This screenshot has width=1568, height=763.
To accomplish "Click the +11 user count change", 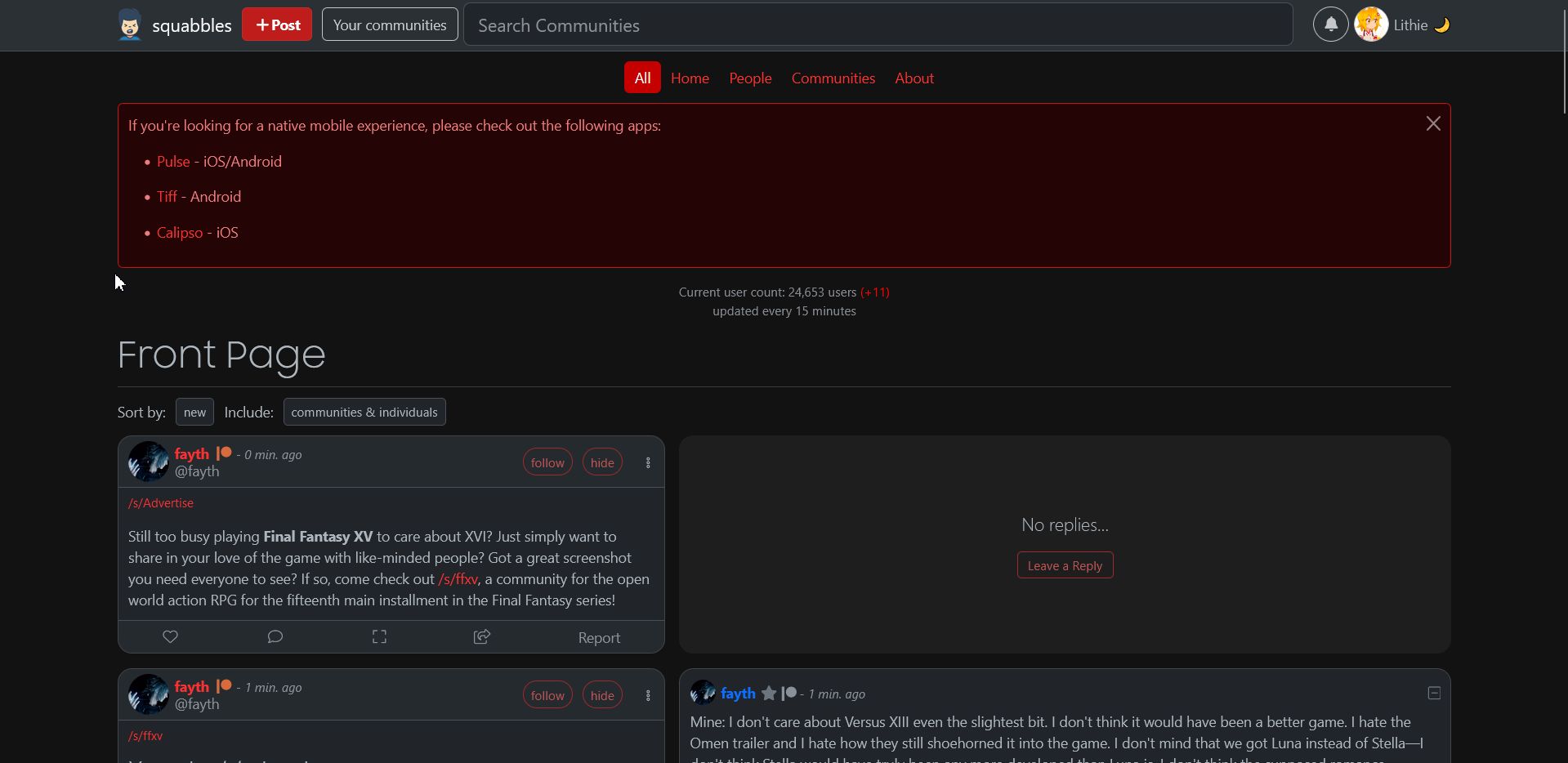I will click(x=874, y=292).
